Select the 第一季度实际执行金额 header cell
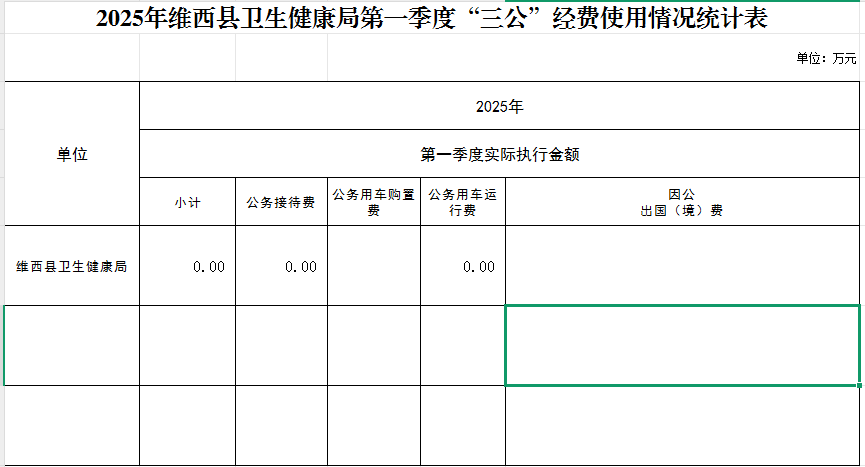 (500, 155)
